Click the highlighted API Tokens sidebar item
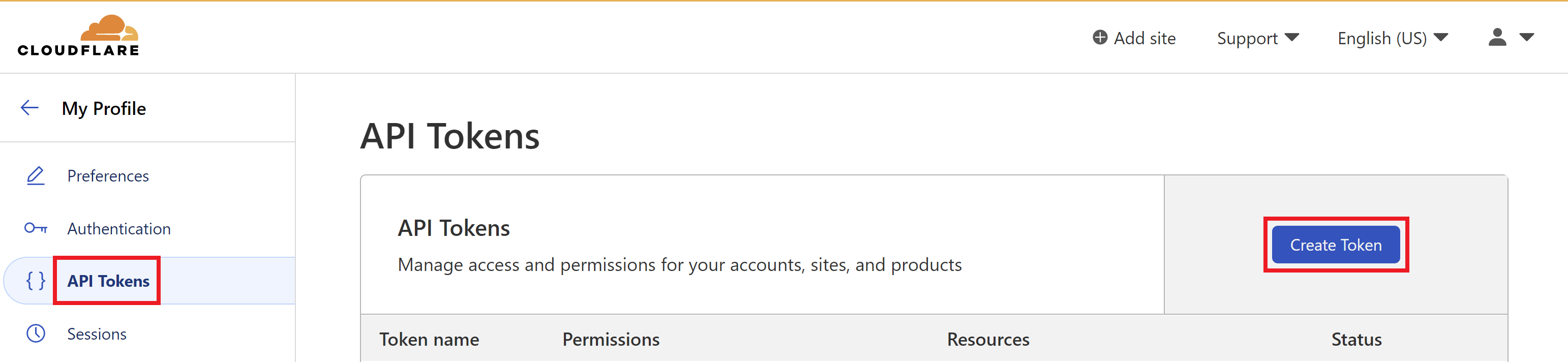The width and height of the screenshot is (1568, 362). click(108, 281)
